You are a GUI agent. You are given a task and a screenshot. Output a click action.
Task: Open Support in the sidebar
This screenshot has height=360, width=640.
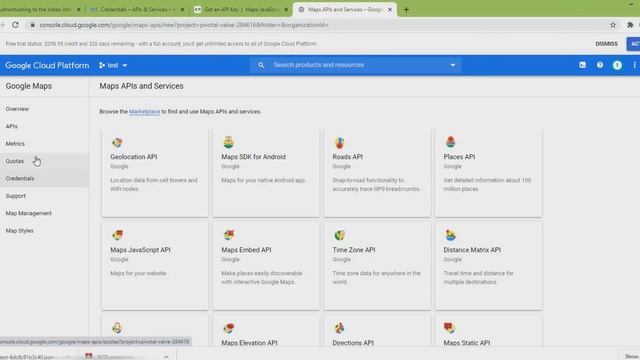pyautogui.click(x=16, y=196)
